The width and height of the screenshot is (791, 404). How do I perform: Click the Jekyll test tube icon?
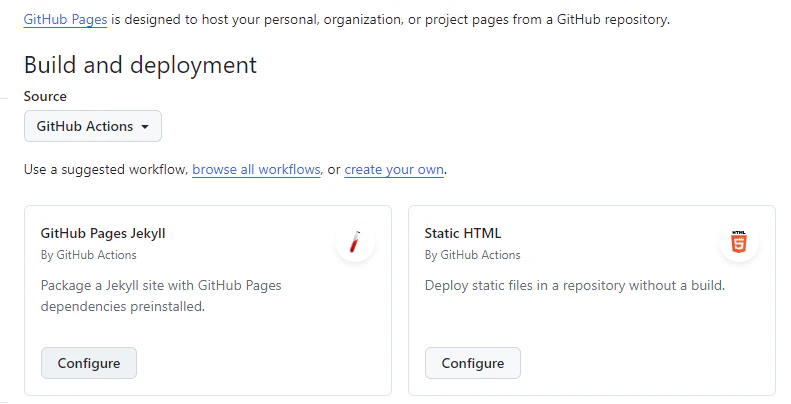pos(355,242)
